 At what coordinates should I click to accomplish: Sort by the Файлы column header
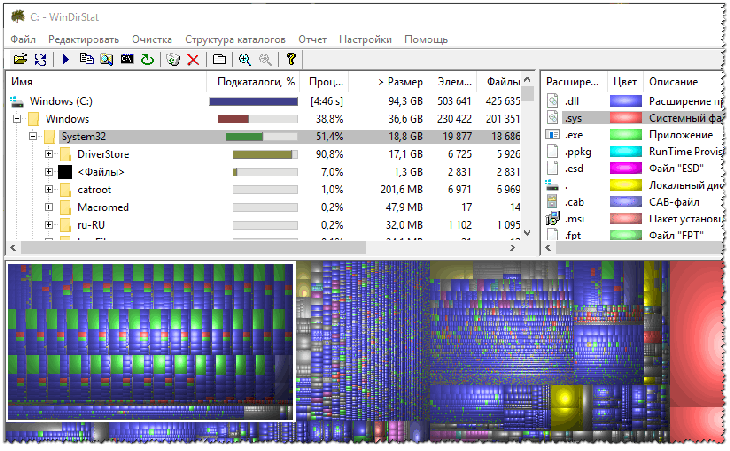[499, 81]
